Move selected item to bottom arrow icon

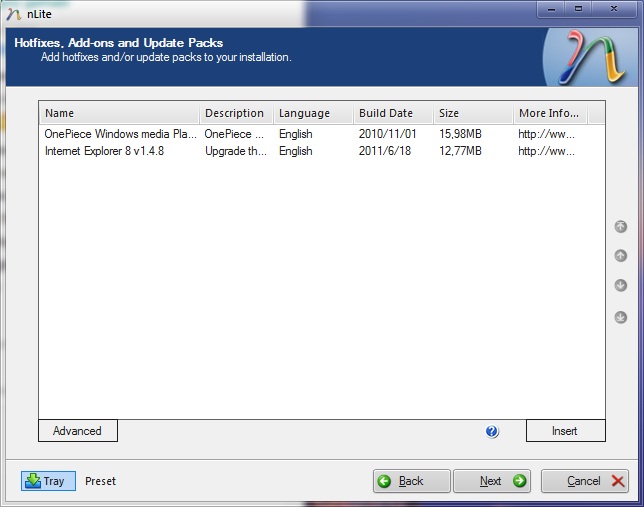pos(620,317)
